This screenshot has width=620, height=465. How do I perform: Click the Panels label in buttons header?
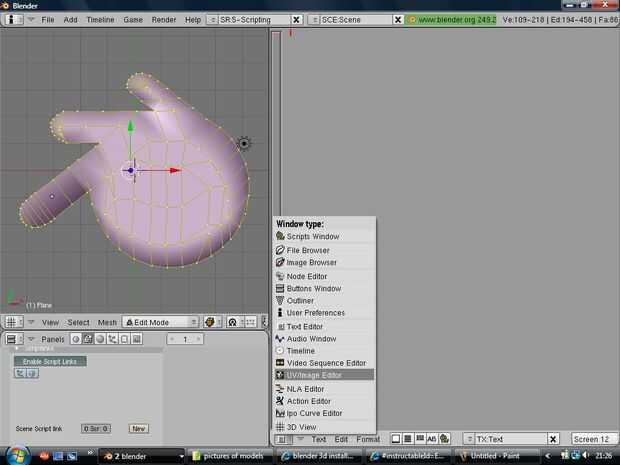pyautogui.click(x=53, y=339)
